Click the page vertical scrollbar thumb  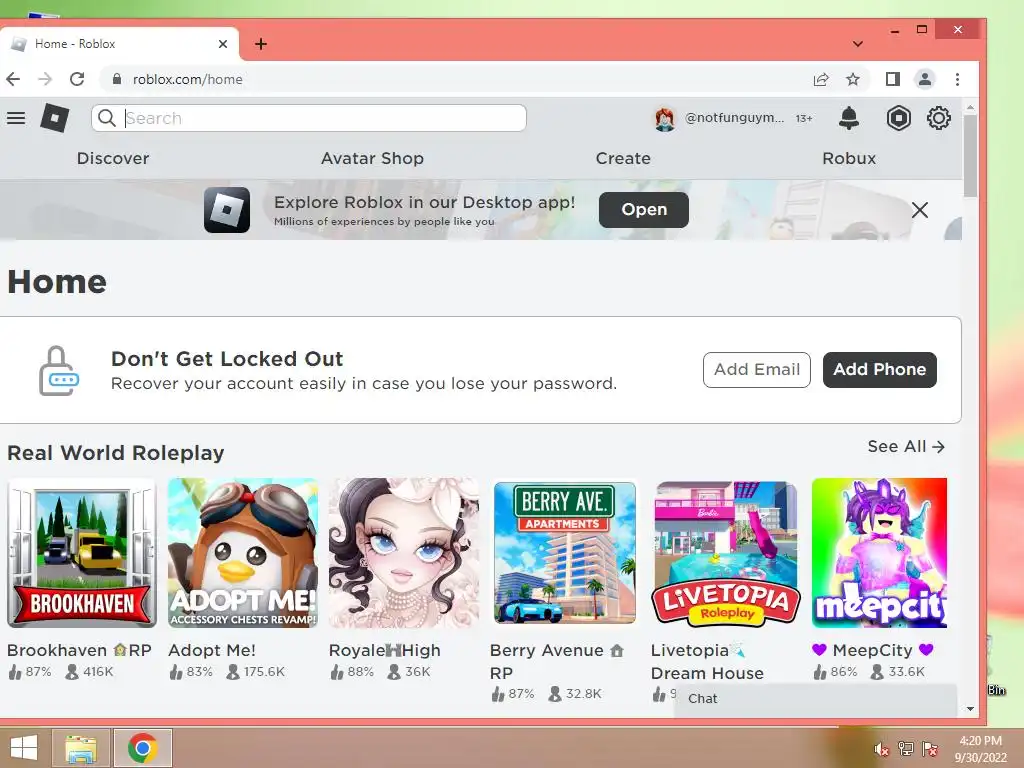tap(970, 155)
